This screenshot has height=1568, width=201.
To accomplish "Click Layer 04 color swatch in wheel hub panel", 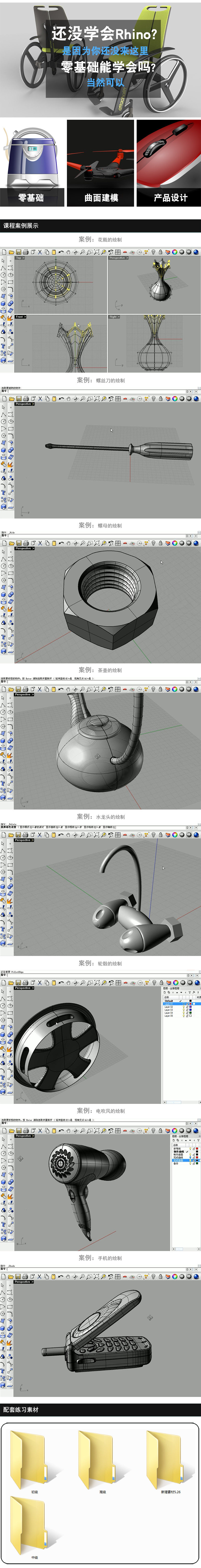I will [191, 1013].
